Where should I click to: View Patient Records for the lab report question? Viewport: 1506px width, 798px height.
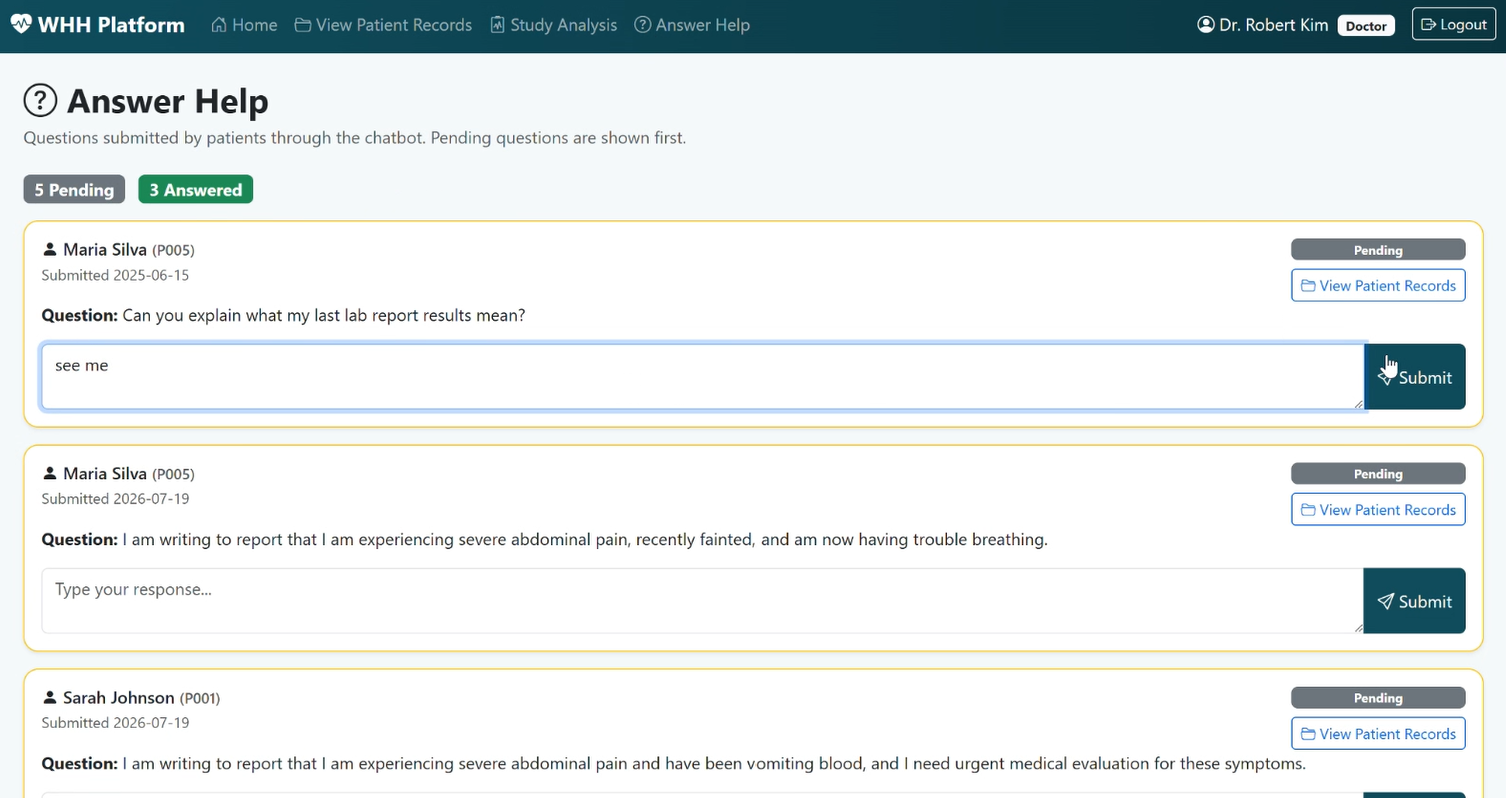[1378, 286]
